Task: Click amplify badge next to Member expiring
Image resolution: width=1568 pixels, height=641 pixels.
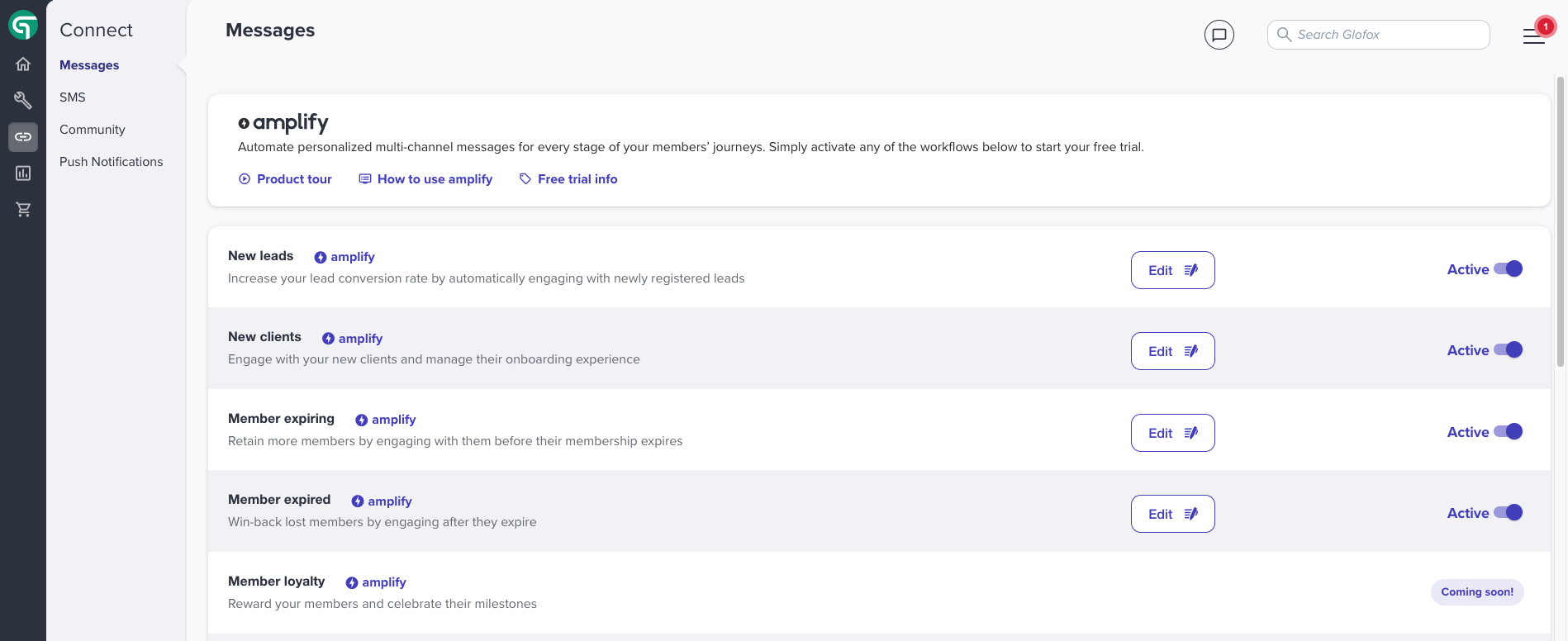Action: click(x=386, y=420)
